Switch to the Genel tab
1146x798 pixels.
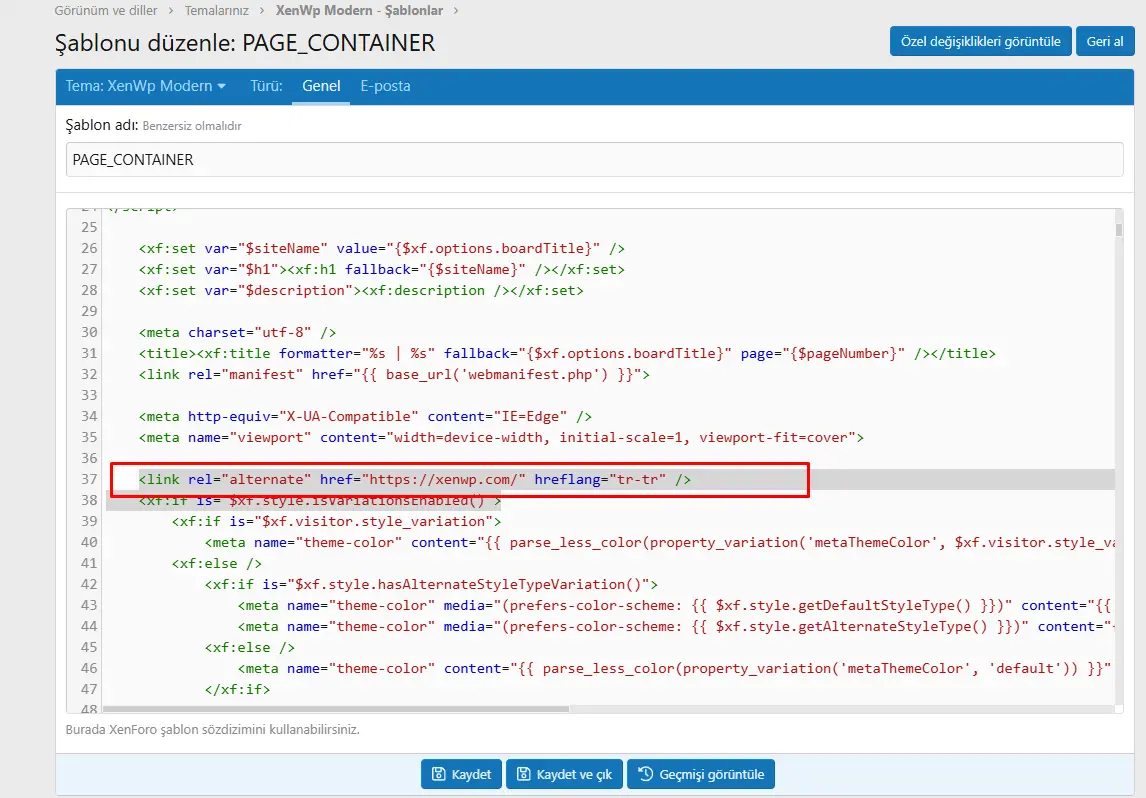pos(321,86)
